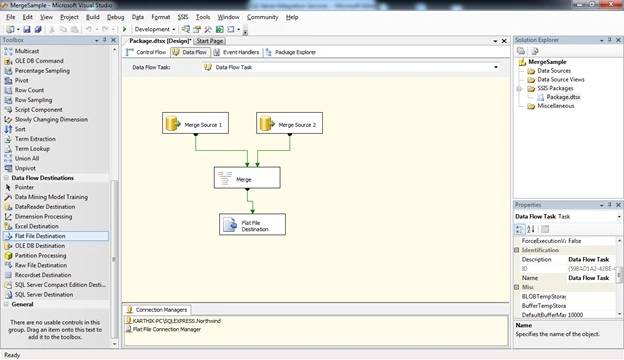Select OLE DB Destination in Toolbox

(40, 245)
